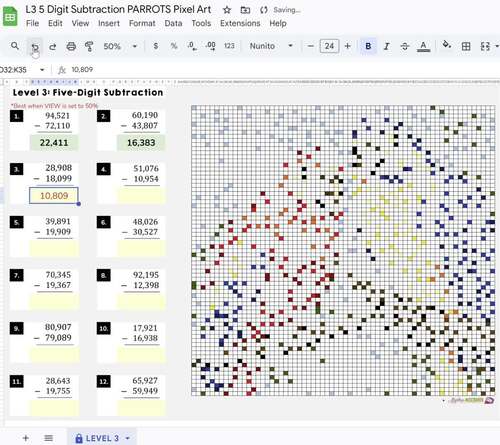Decrease font size with minus button
Image resolution: width=500 pixels, height=445 pixels.
(310, 46)
